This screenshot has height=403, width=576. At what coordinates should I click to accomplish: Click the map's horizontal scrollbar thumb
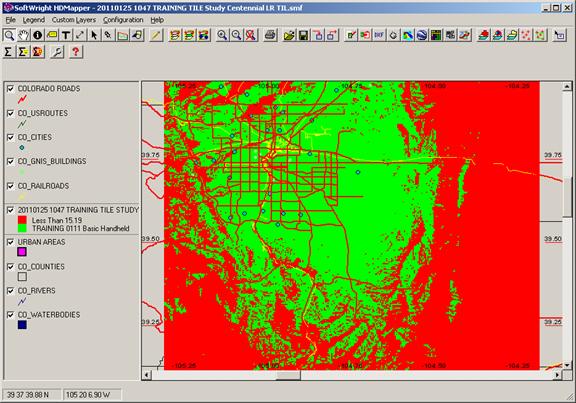288,375
